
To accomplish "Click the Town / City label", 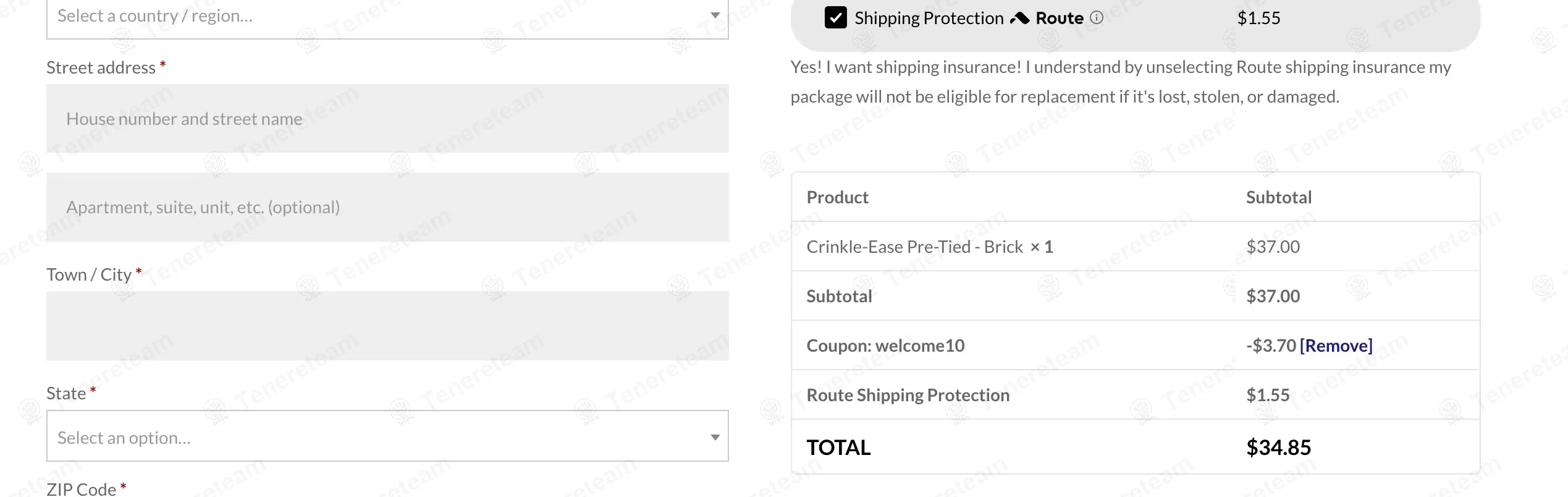I will (x=89, y=274).
